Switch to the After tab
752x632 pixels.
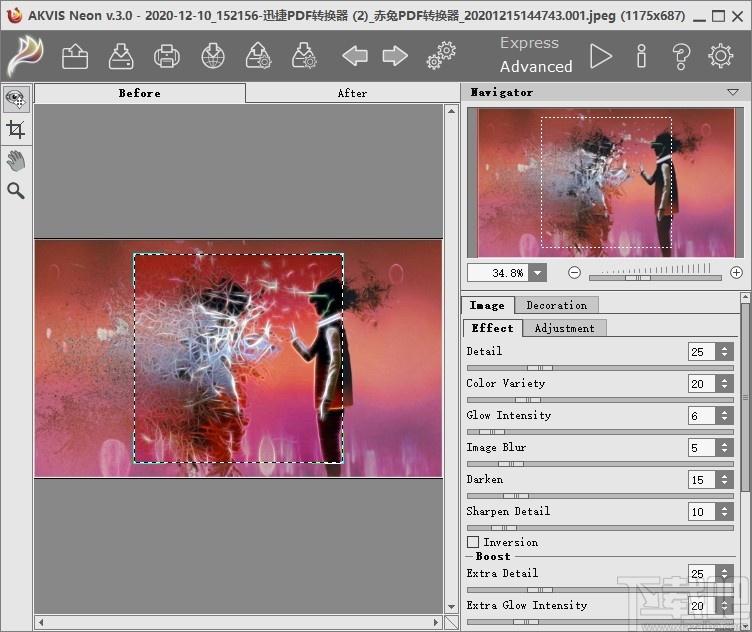click(352, 93)
